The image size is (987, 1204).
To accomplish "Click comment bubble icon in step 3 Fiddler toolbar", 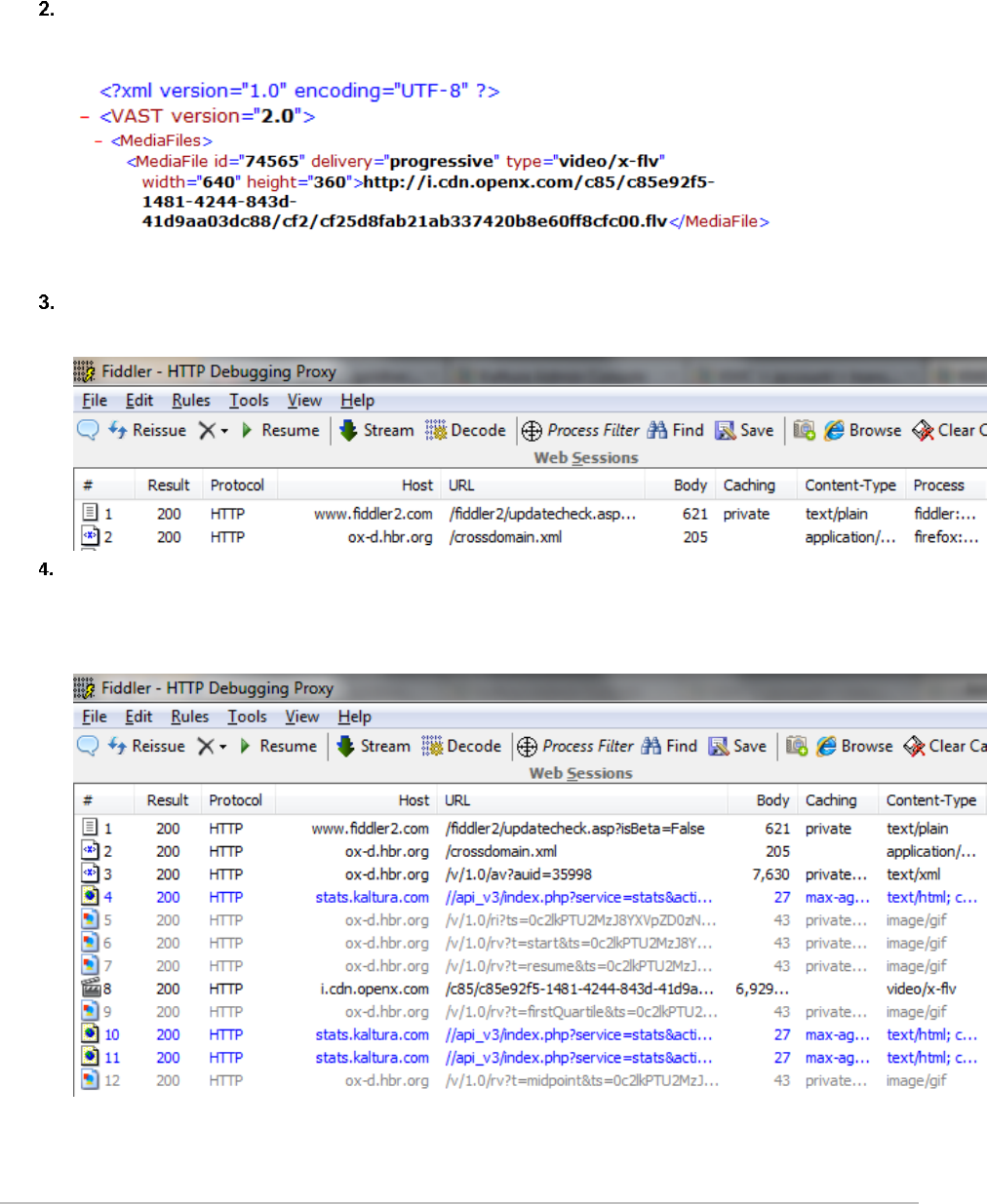I will tap(88, 430).
